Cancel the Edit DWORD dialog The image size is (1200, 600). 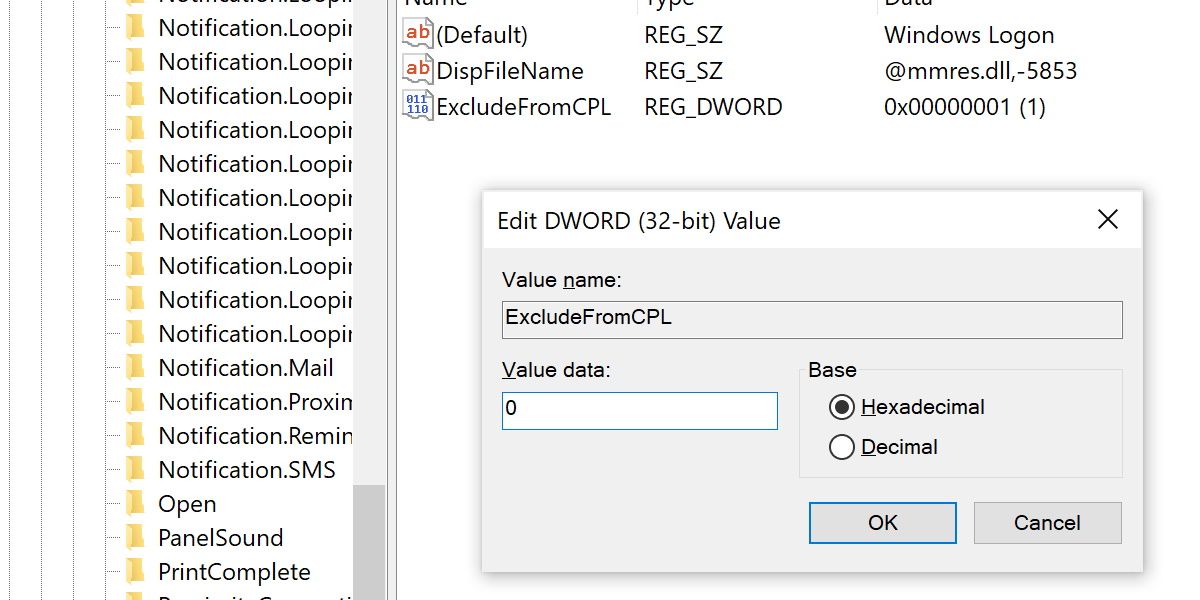[x=1047, y=523]
